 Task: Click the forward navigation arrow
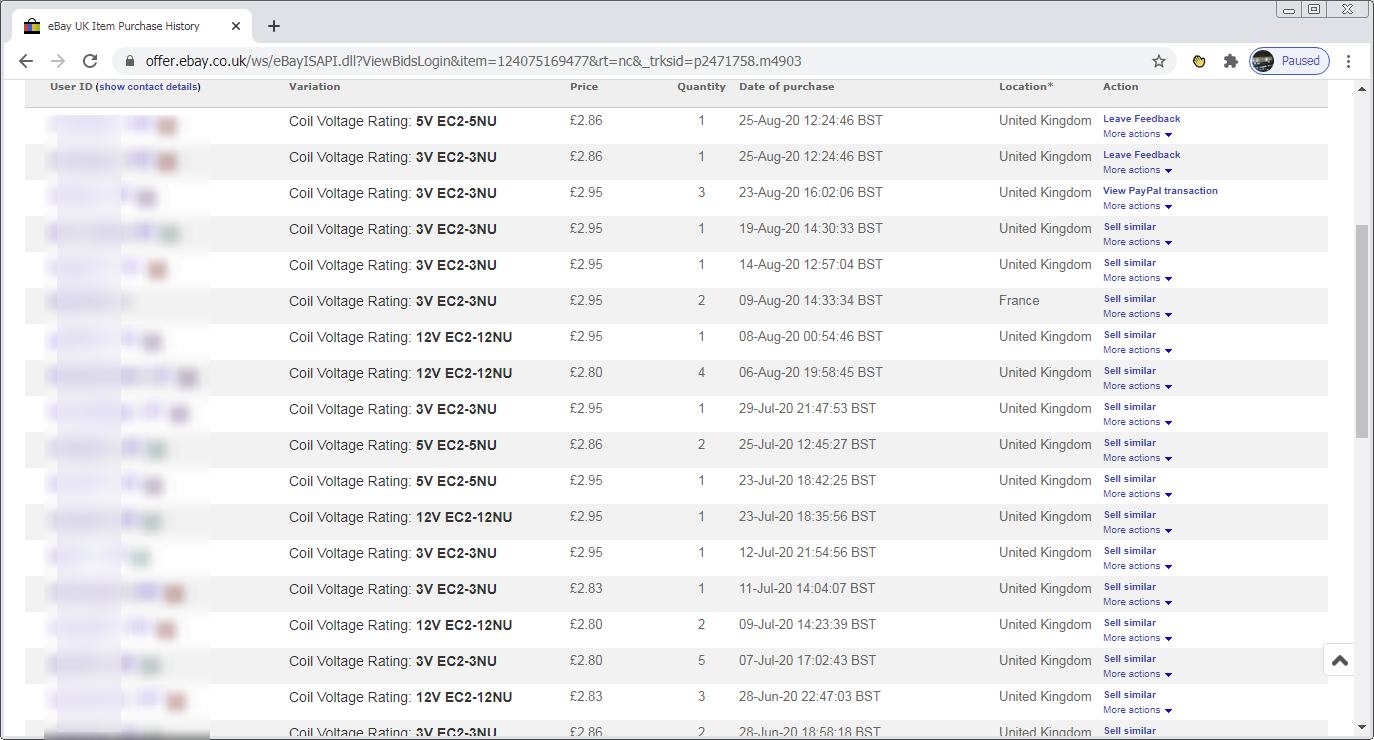58,61
